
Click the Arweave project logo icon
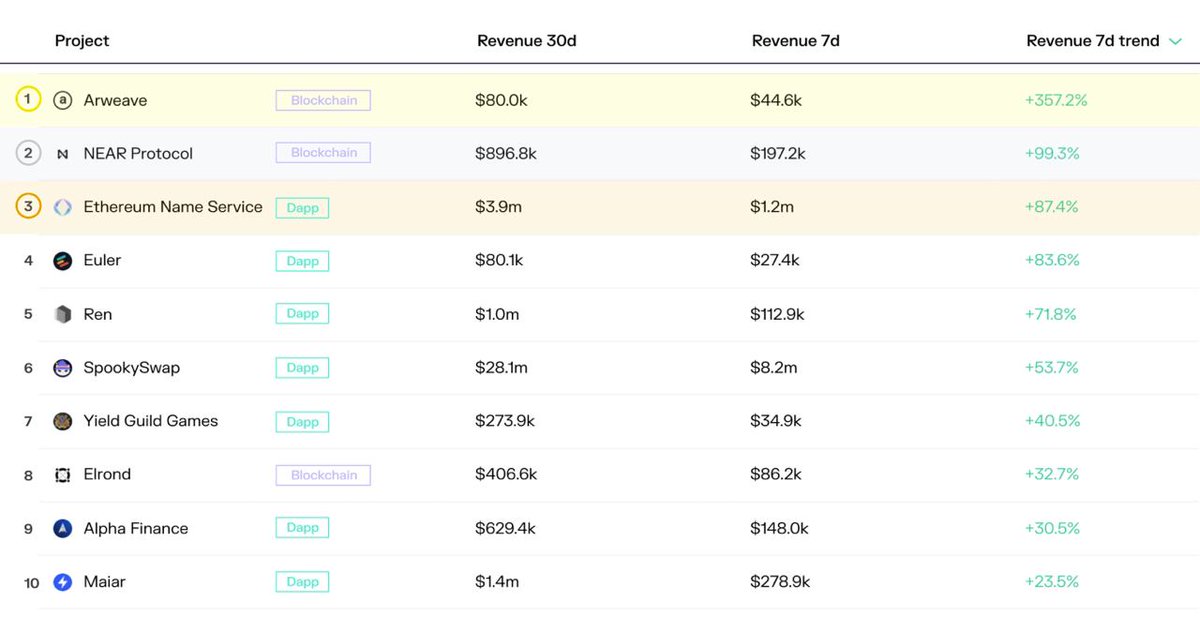pyautogui.click(x=63, y=100)
